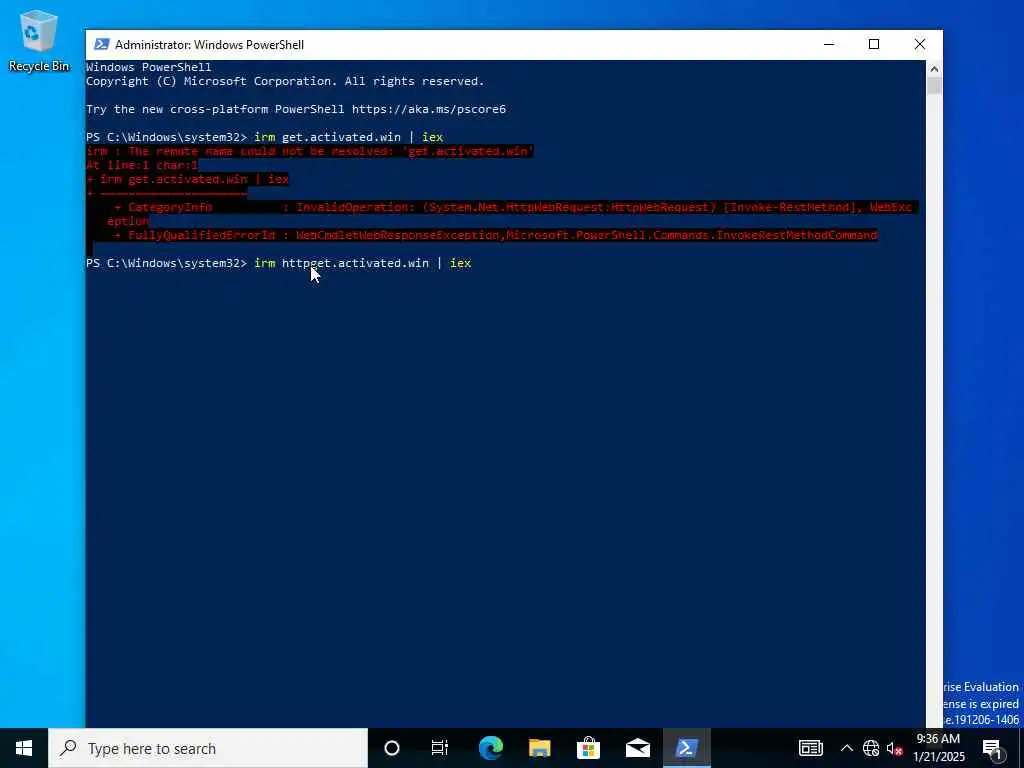Click 'Copyright (C) Microsoft Corporation' line
Screen dimensions: 1024x768
click(285, 81)
